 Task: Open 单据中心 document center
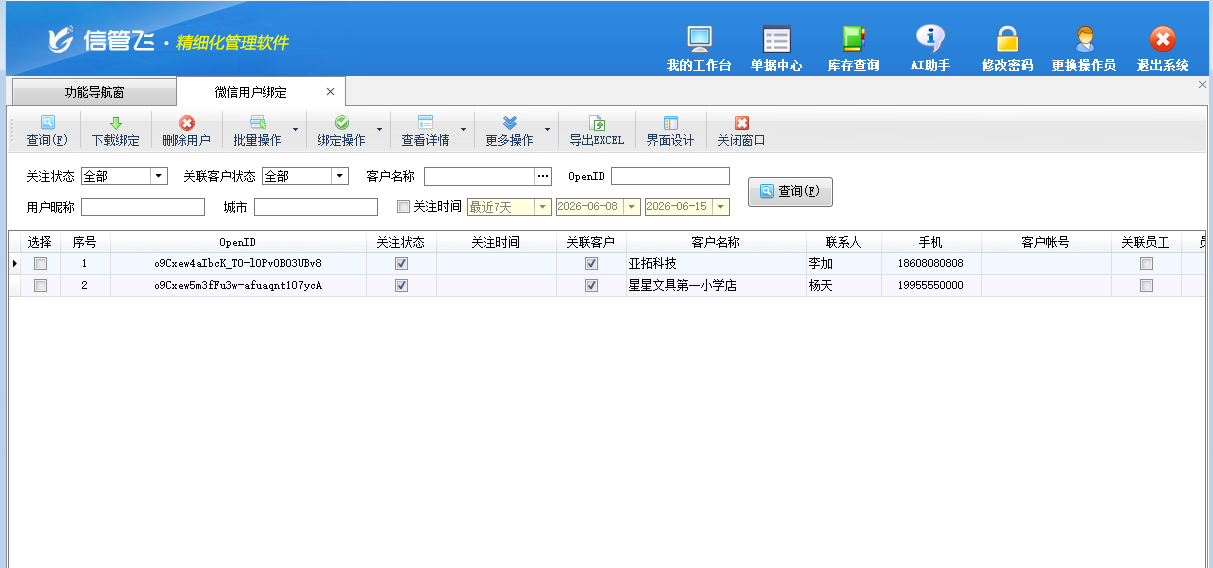pos(777,49)
